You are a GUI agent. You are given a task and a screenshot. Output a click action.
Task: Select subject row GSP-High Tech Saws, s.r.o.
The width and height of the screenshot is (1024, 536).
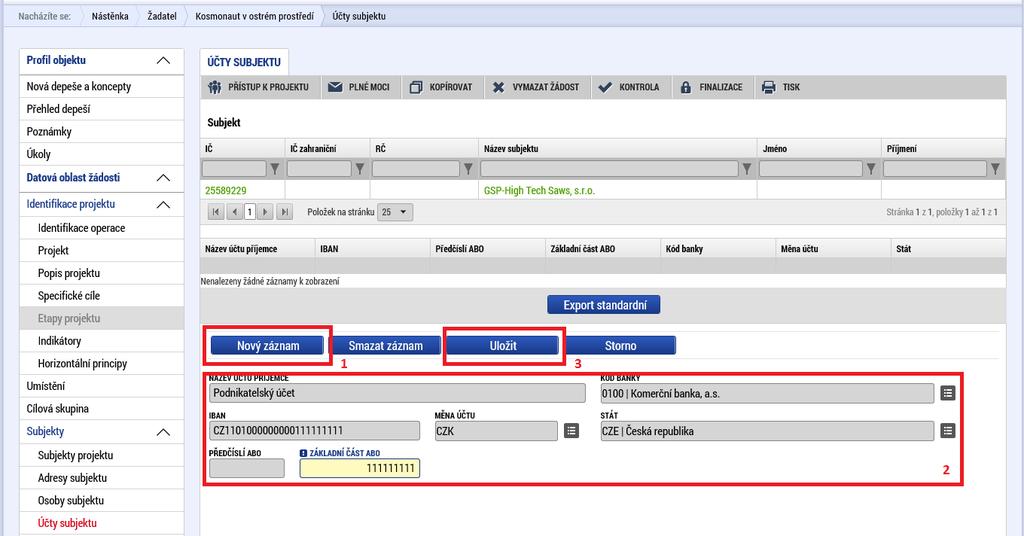(602, 191)
